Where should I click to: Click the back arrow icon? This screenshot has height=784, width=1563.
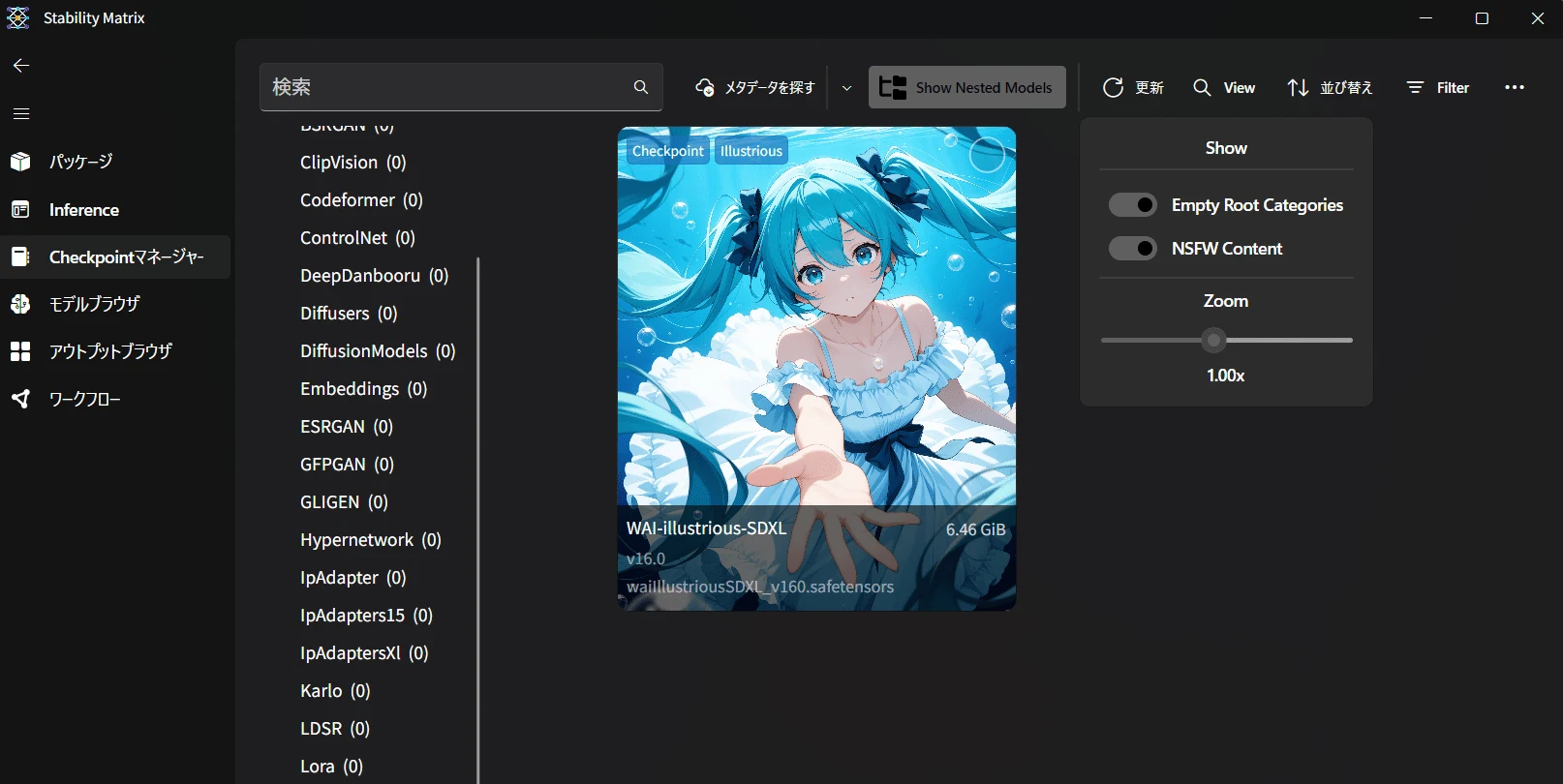pyautogui.click(x=21, y=65)
